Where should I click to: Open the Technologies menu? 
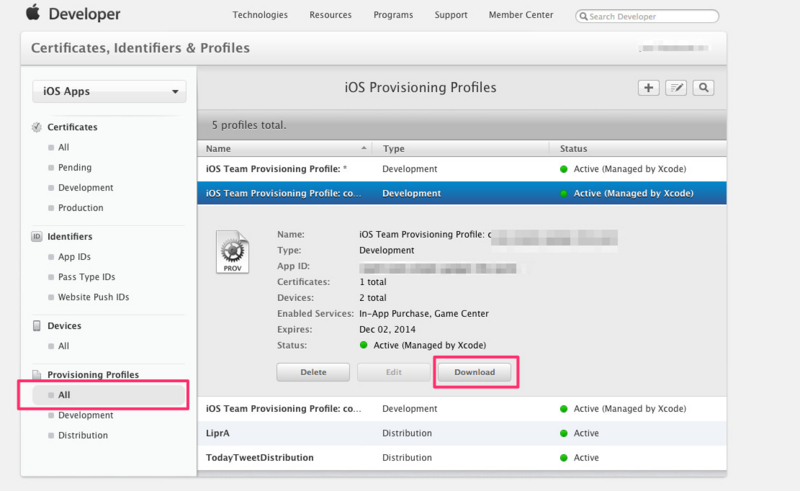point(260,15)
